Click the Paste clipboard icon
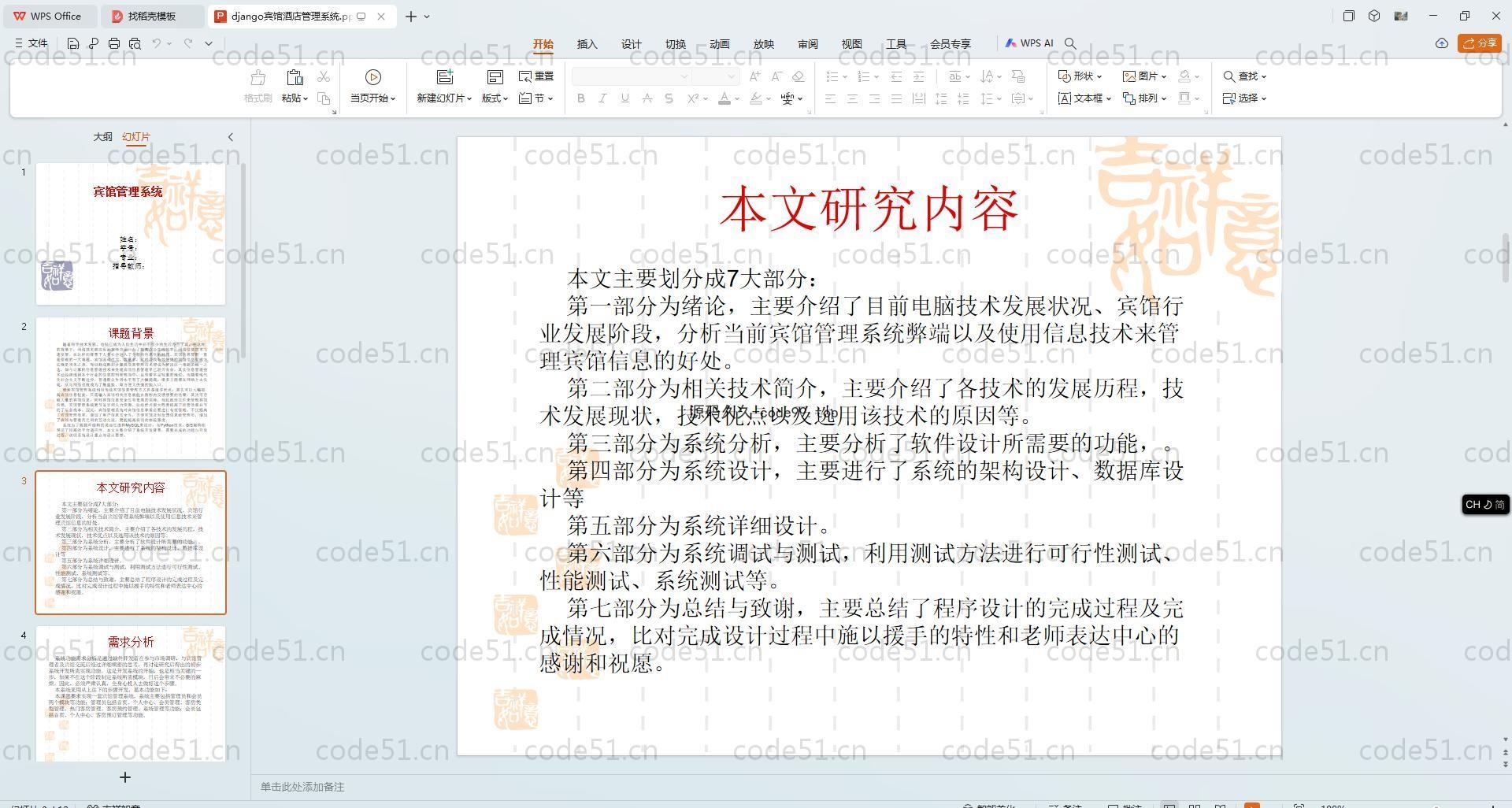Viewport: 1512px width, 808px height. 295,77
